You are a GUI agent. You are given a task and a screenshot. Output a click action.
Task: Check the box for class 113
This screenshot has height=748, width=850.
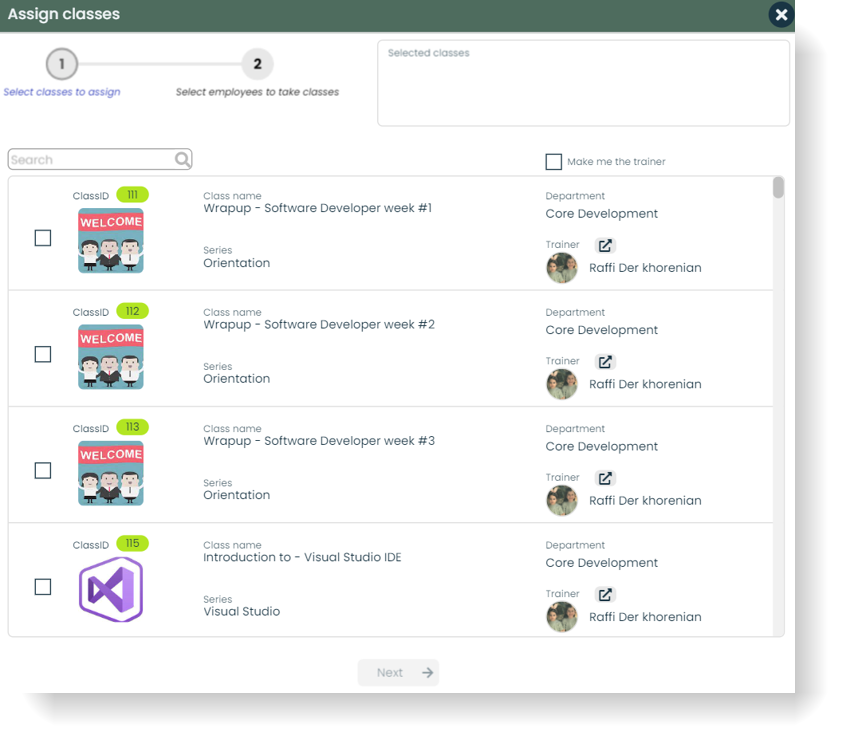click(43, 470)
